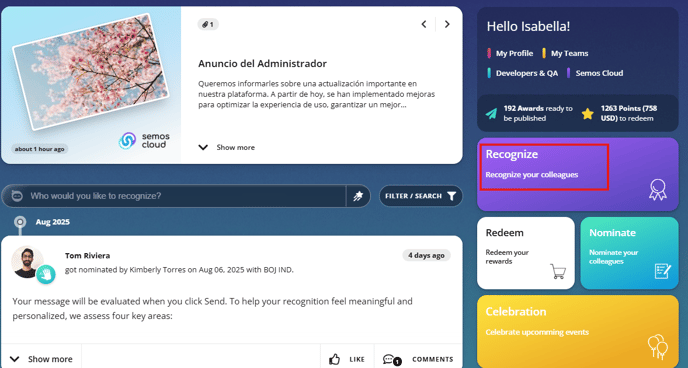Click the balloons icon in Celebration card
Screen dimensions: 688x368
[x=657, y=347]
